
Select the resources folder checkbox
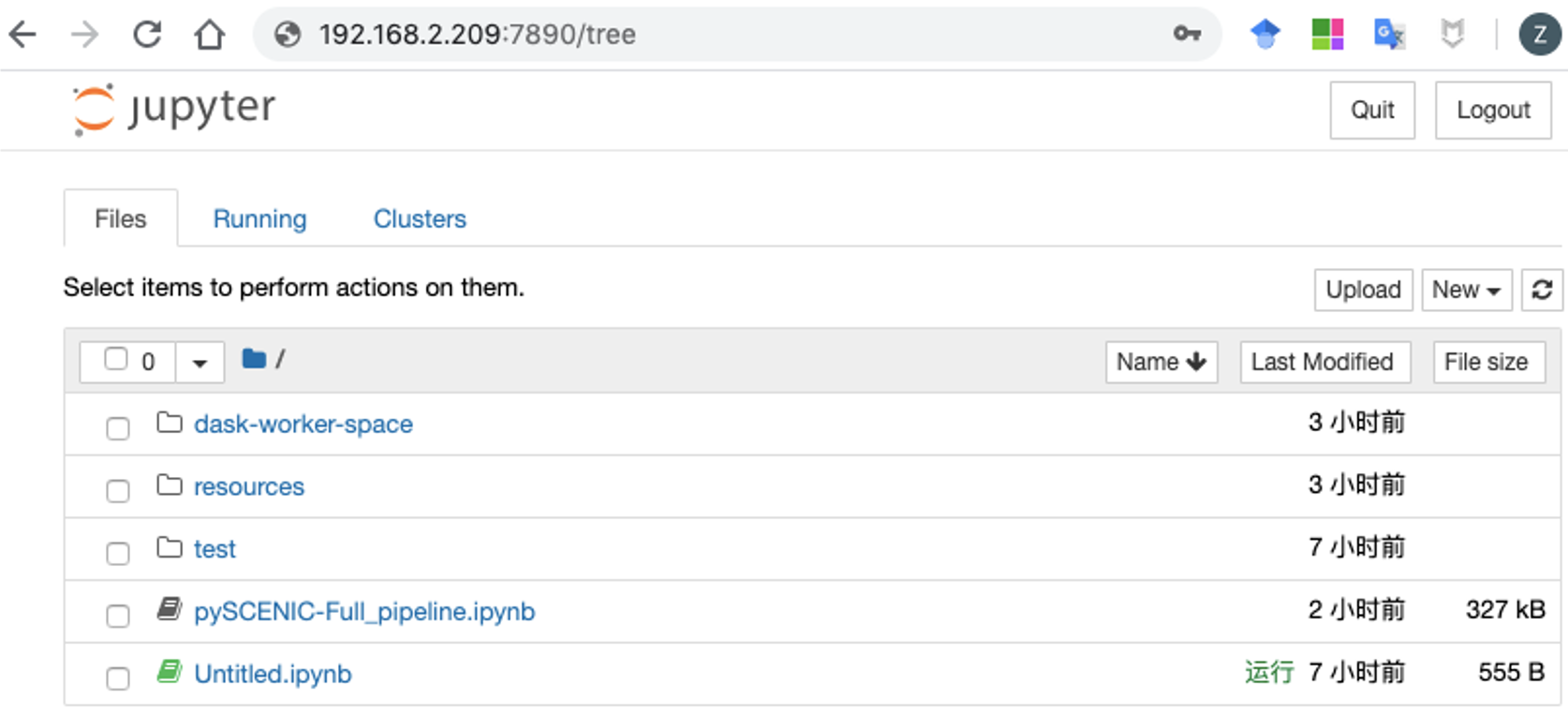coord(118,490)
